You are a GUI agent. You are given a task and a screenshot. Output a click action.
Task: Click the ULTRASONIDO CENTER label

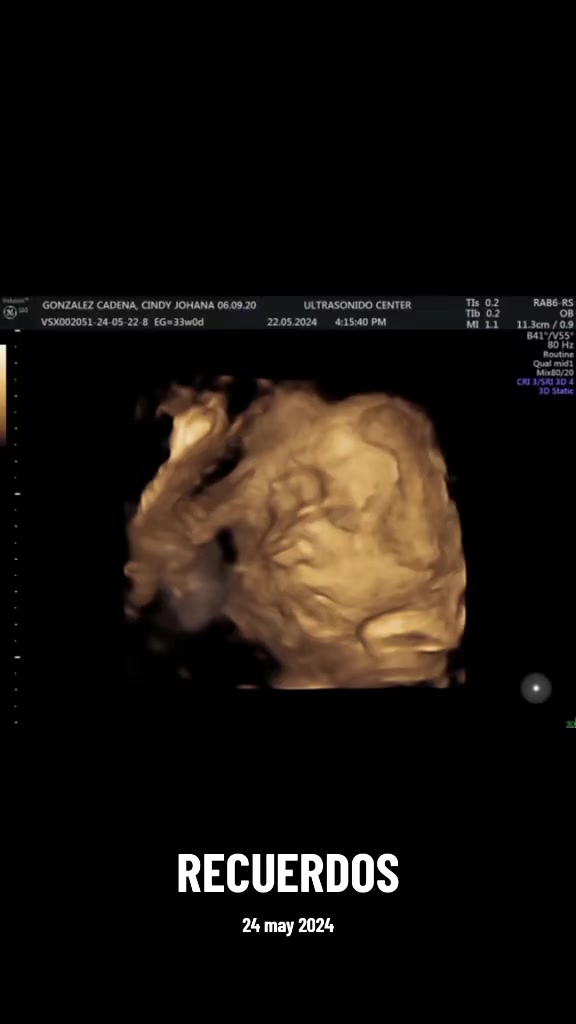357,305
